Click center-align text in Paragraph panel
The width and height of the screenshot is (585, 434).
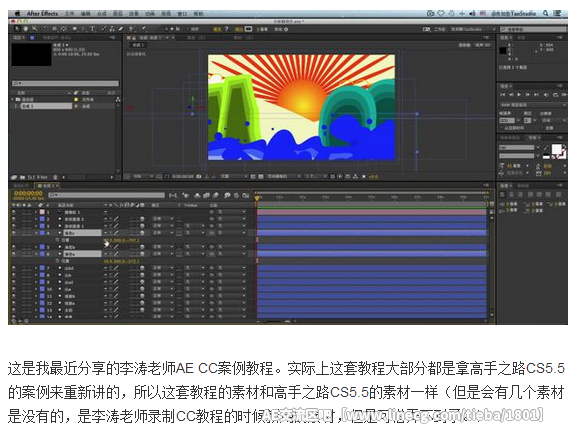(x=513, y=194)
